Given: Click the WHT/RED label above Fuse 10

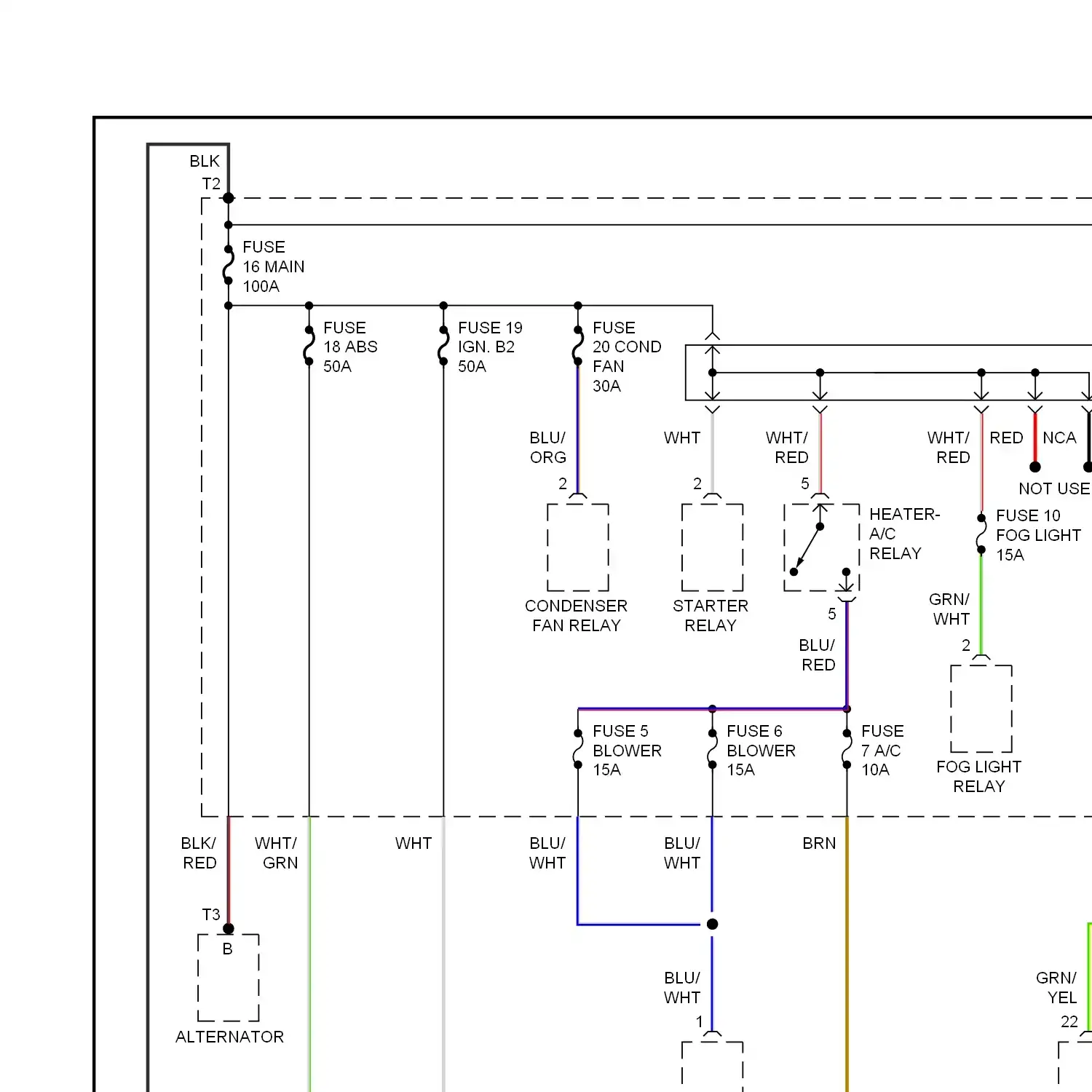Looking at the screenshot, I should tap(949, 447).
